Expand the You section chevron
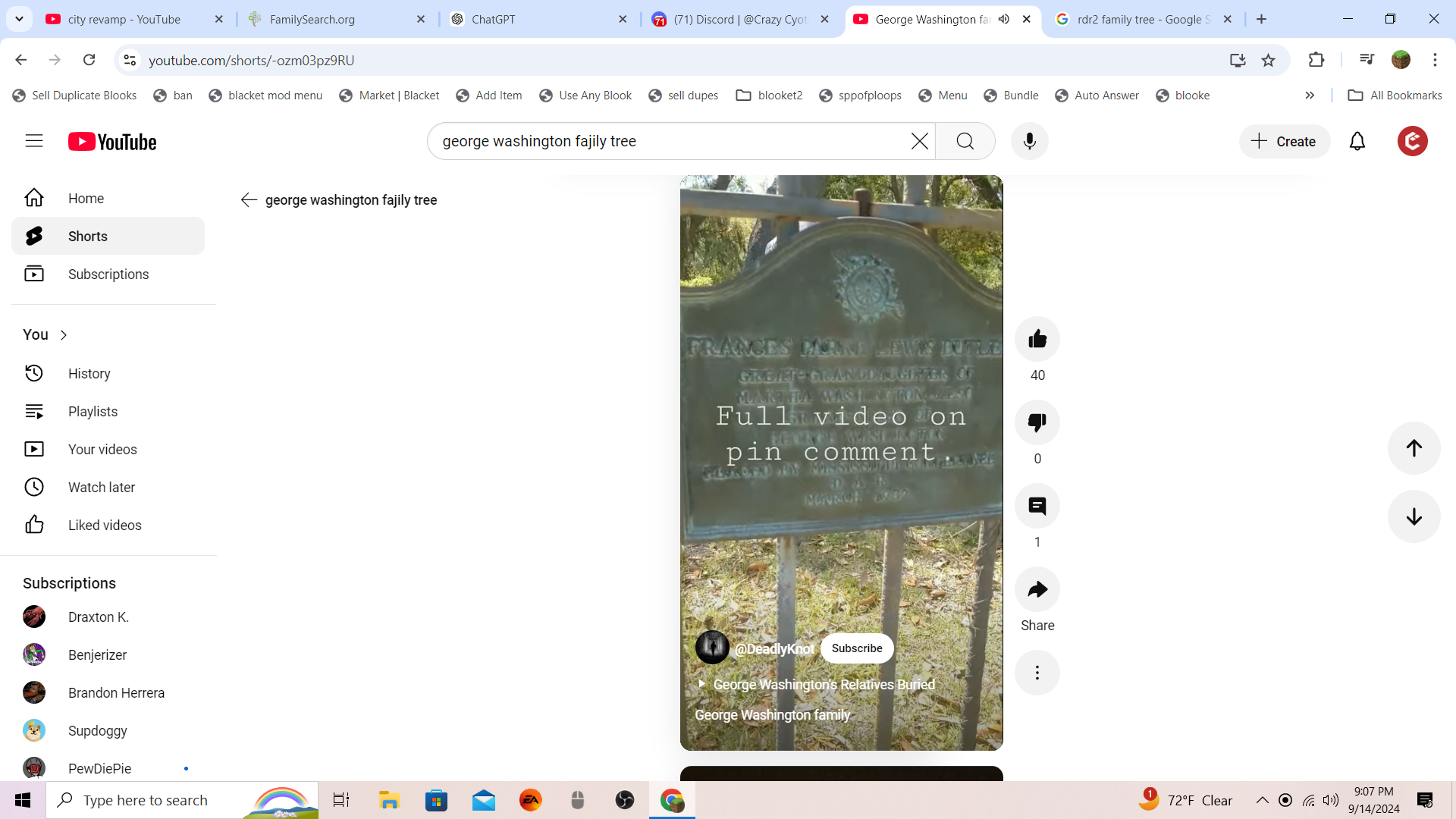 (64, 335)
